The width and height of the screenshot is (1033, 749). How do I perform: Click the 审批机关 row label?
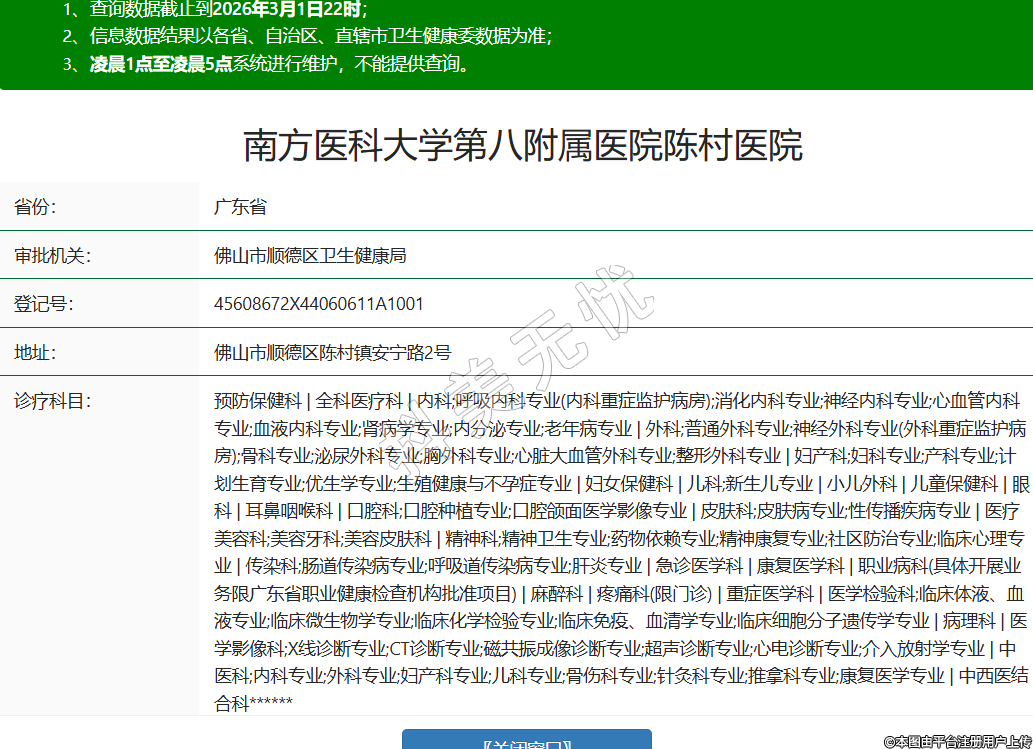(x=52, y=255)
